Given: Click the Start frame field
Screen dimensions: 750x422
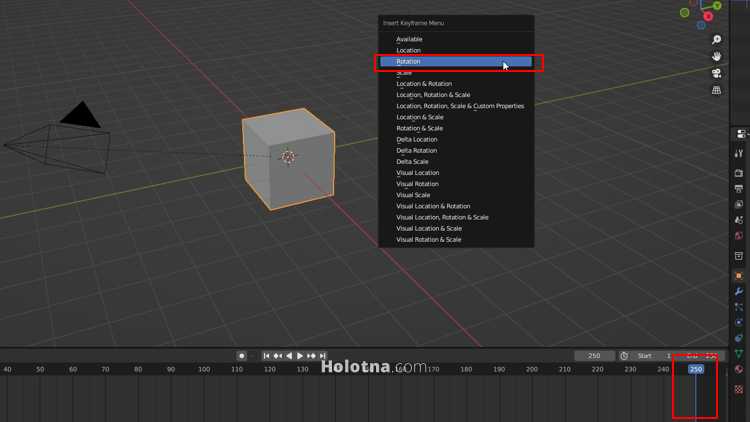Looking at the screenshot, I should click(652, 356).
